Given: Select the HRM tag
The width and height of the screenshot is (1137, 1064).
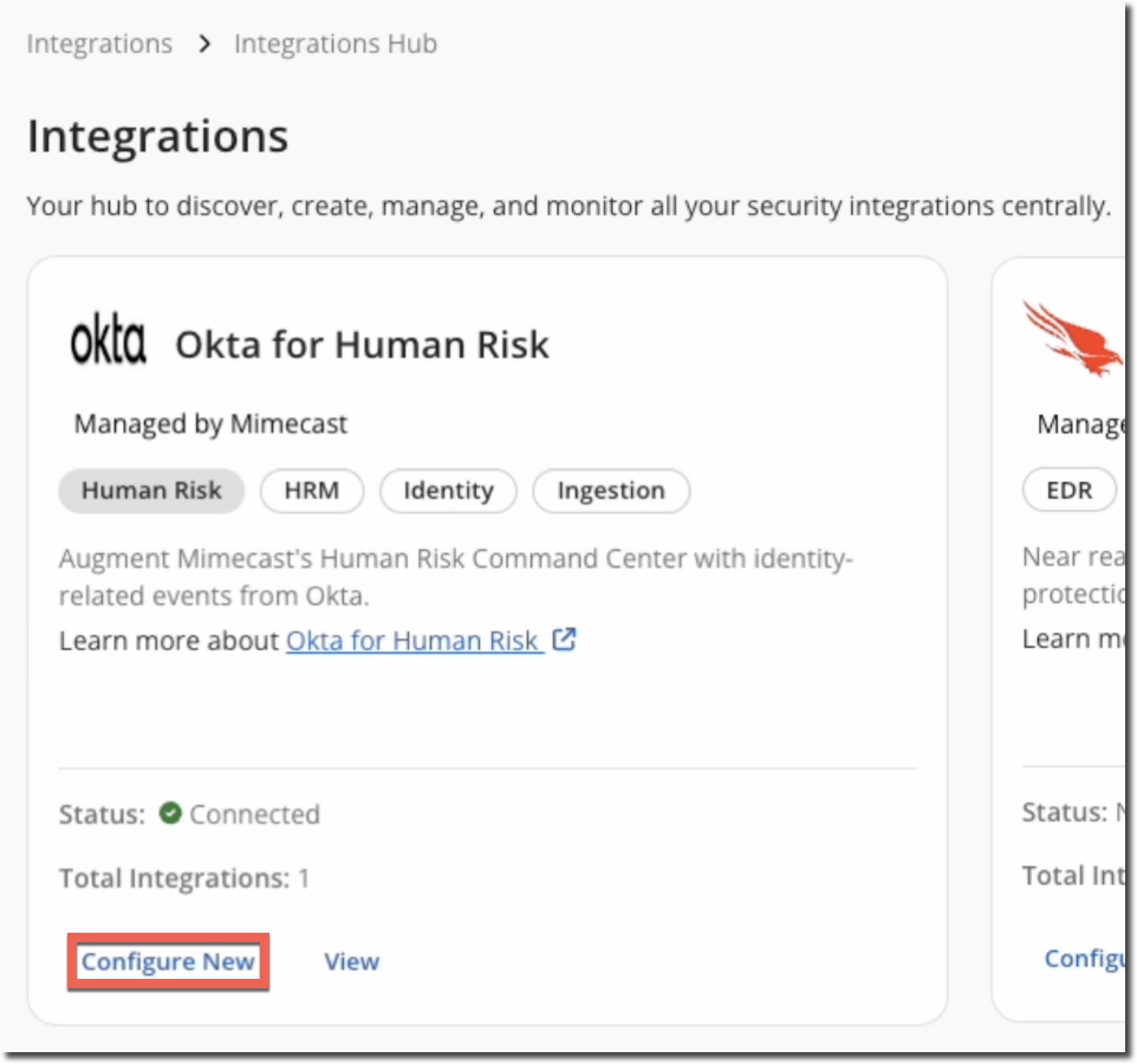Looking at the screenshot, I should [x=311, y=490].
